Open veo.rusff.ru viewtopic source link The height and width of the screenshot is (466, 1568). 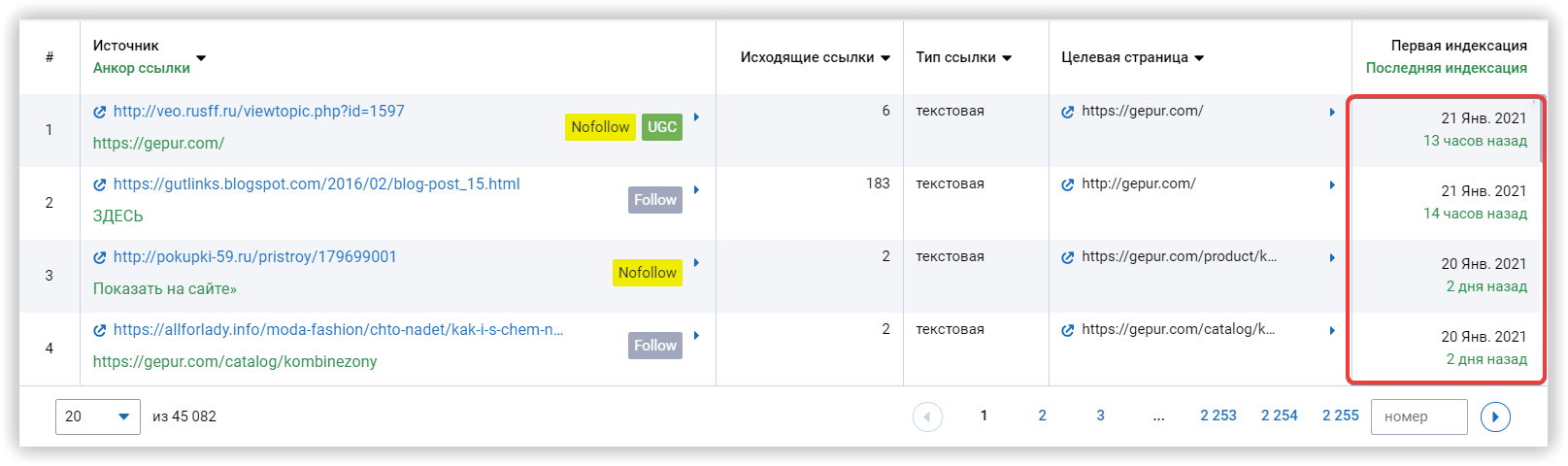[259, 112]
